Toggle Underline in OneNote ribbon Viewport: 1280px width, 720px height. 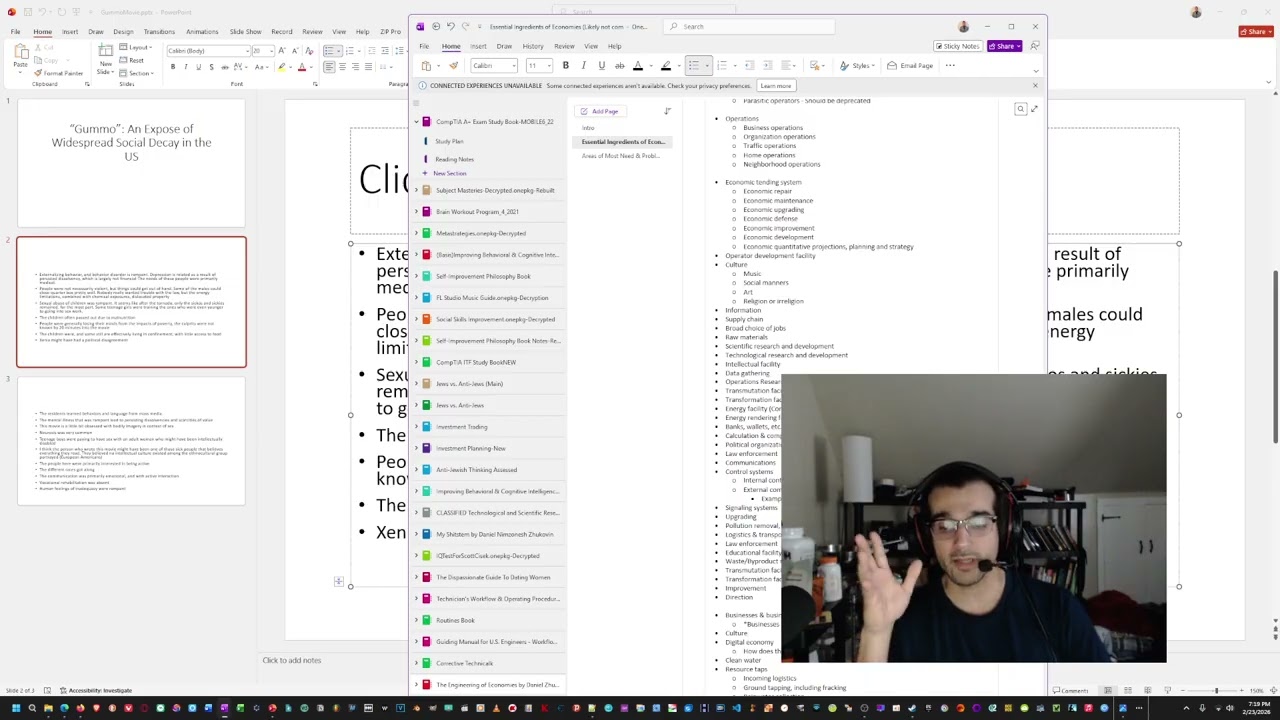tap(601, 66)
